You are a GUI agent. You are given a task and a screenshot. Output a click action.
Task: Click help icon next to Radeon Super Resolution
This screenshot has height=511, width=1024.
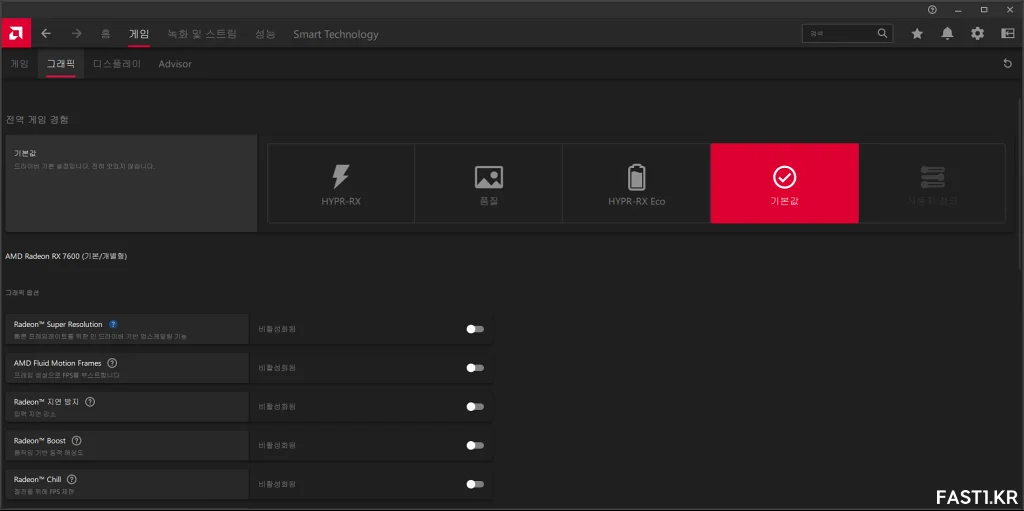113,324
